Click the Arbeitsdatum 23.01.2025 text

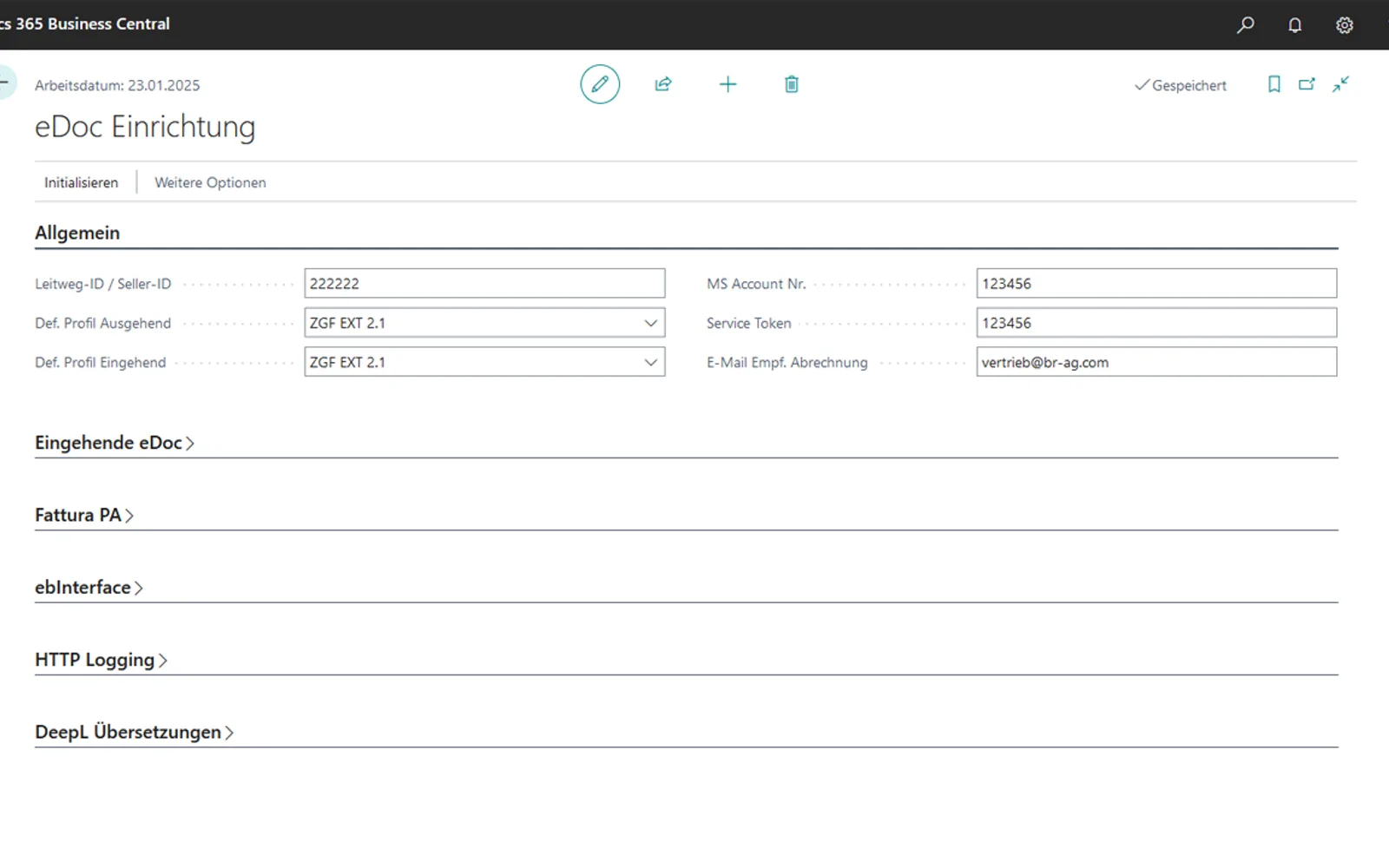coord(117,85)
